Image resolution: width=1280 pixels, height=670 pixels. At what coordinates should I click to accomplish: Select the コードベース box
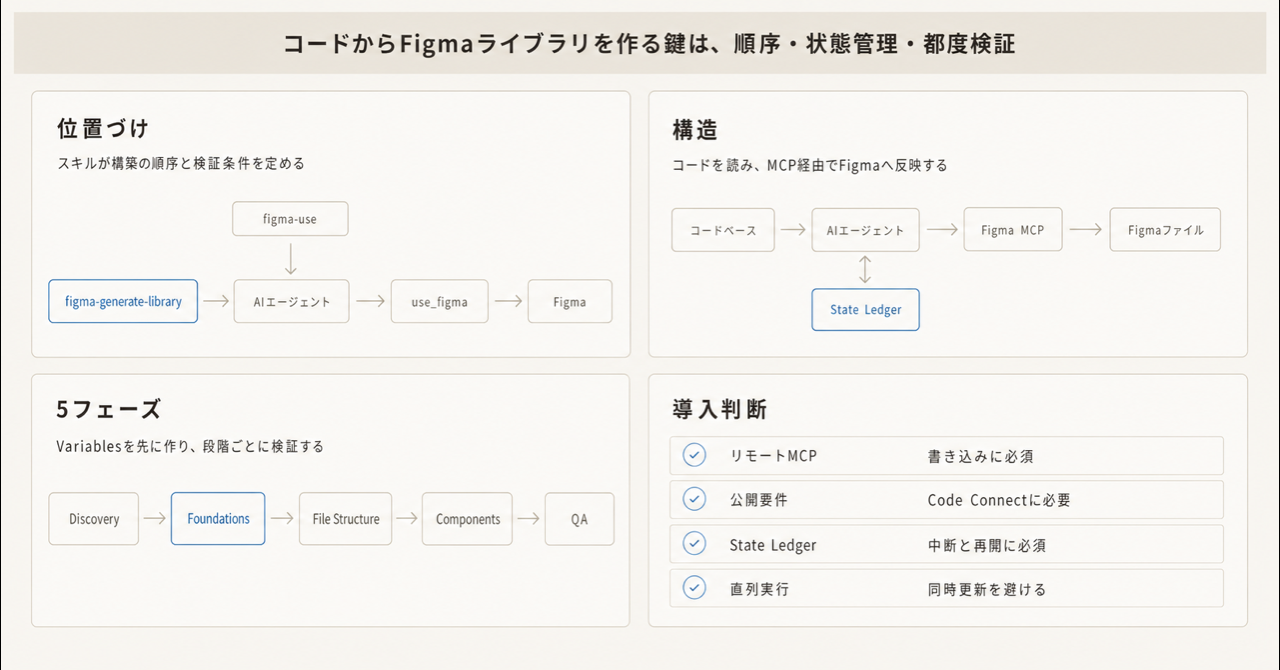[723, 230]
